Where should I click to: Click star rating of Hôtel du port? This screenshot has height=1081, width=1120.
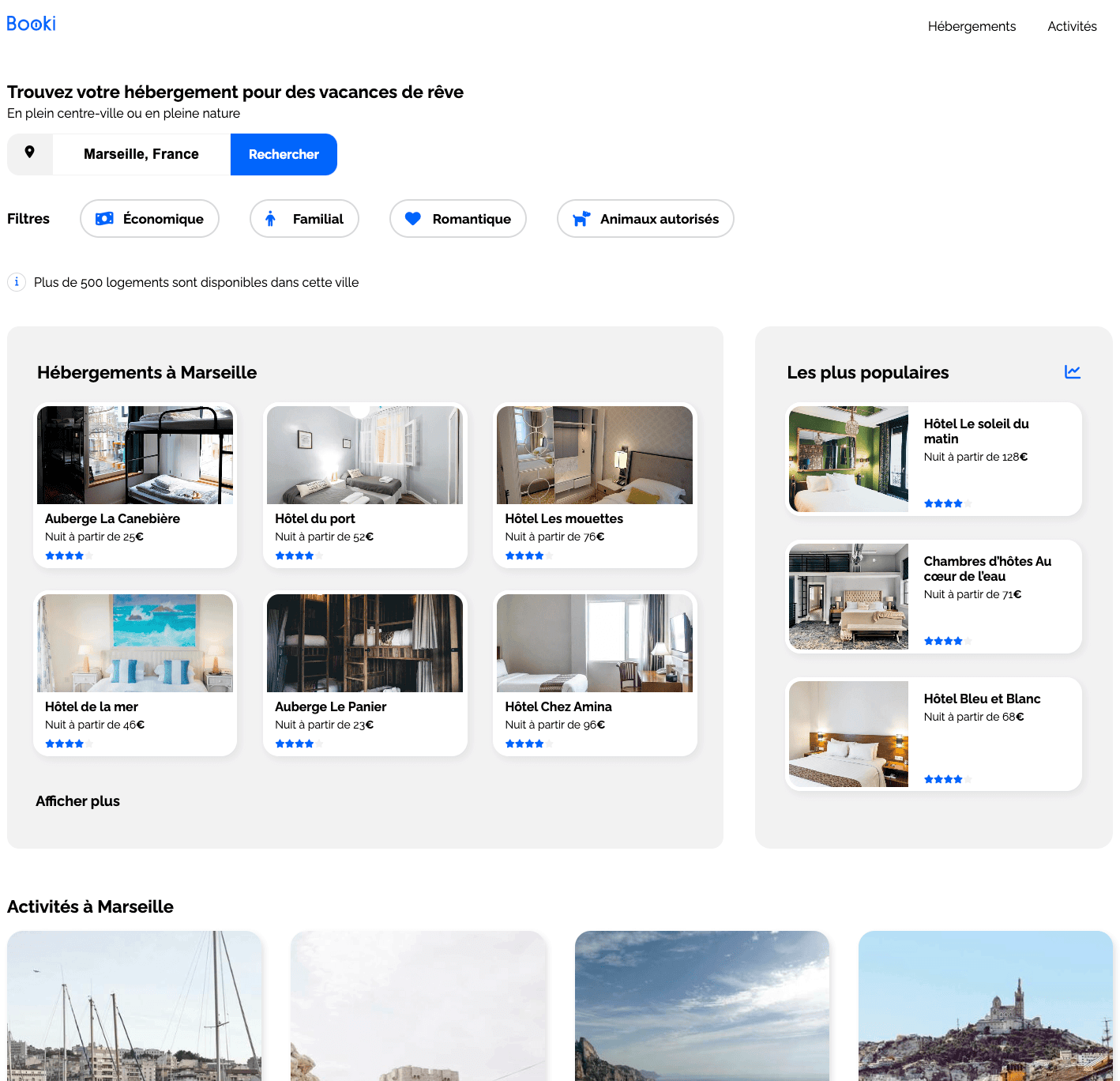[299, 556]
